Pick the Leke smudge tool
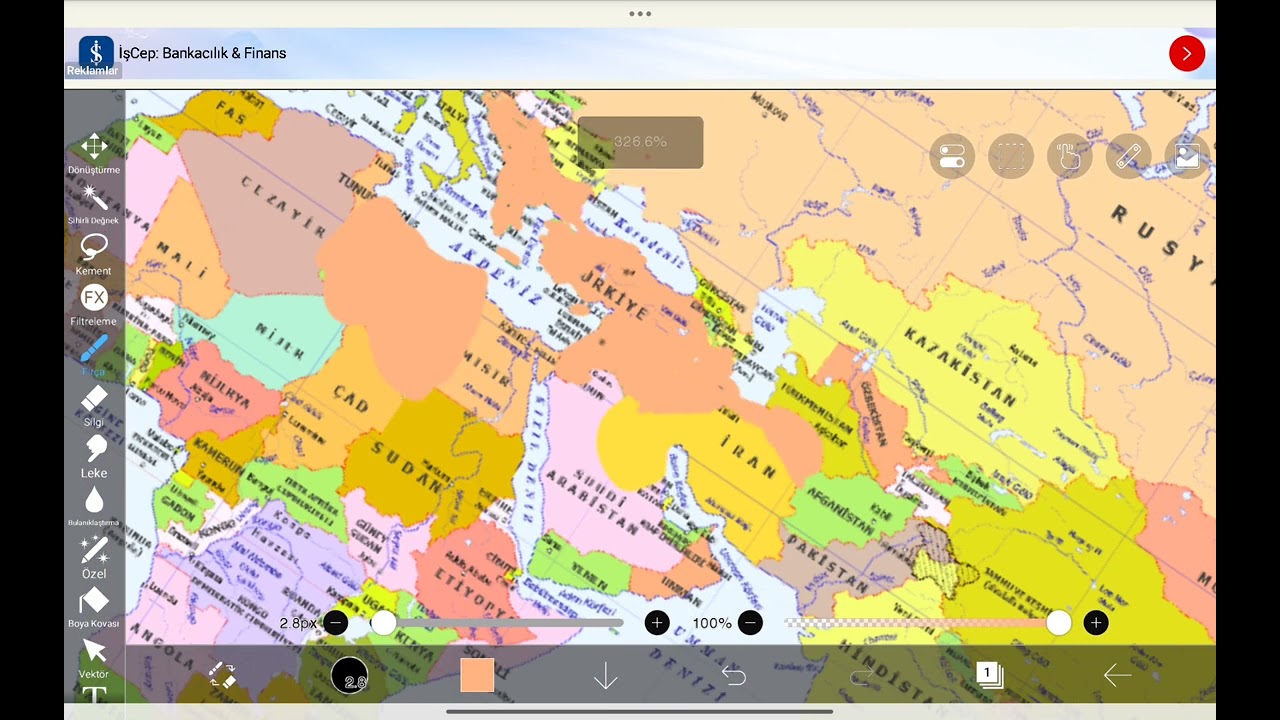Viewport: 1280px width, 720px height. click(94, 456)
